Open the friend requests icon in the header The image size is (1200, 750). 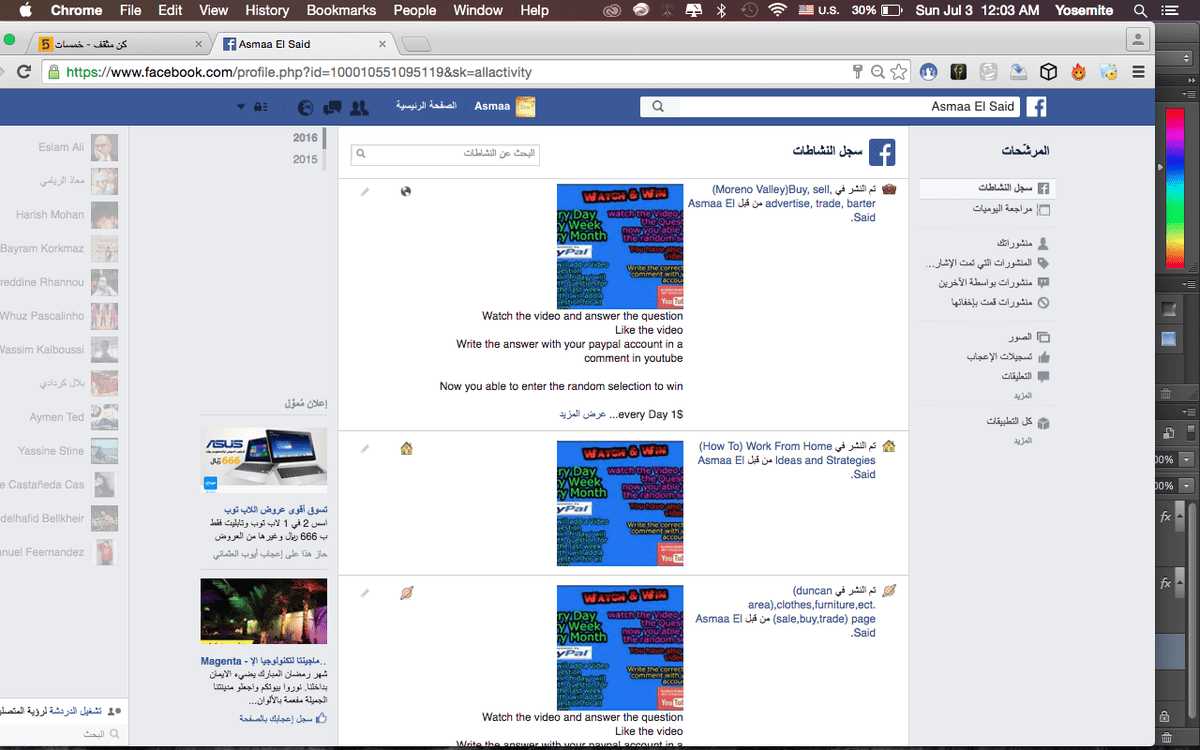point(359,107)
